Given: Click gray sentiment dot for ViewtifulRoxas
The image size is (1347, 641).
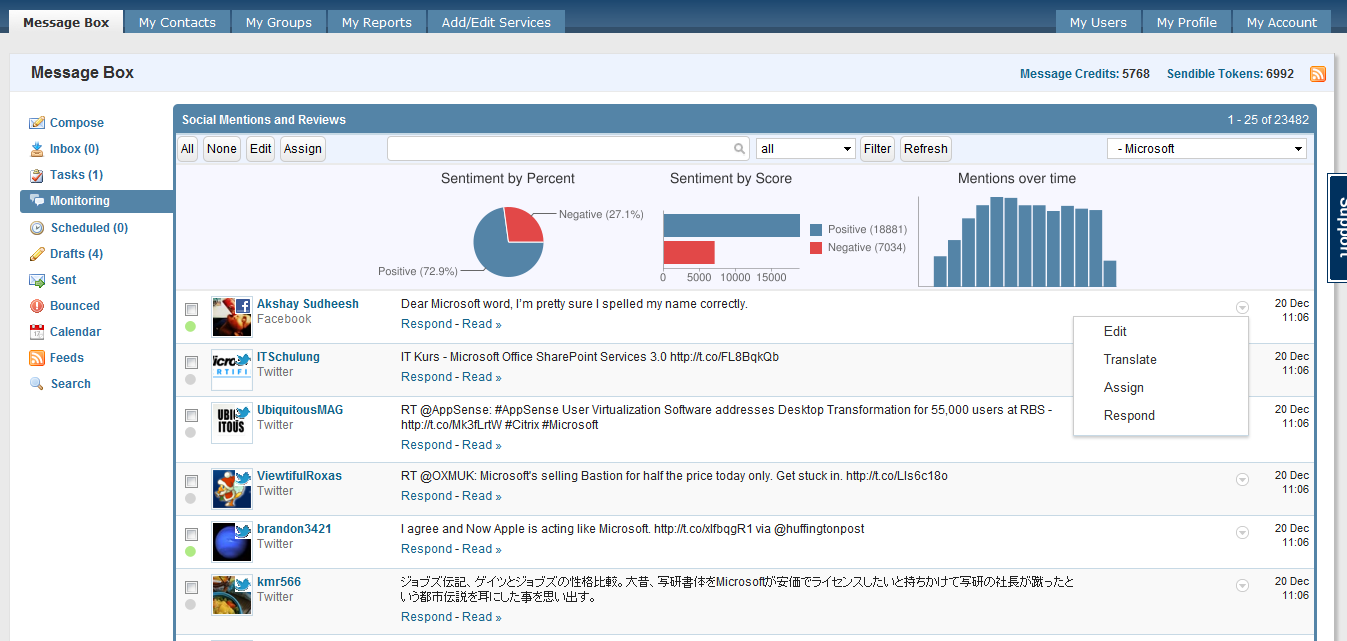Looking at the screenshot, I should 190,498.
